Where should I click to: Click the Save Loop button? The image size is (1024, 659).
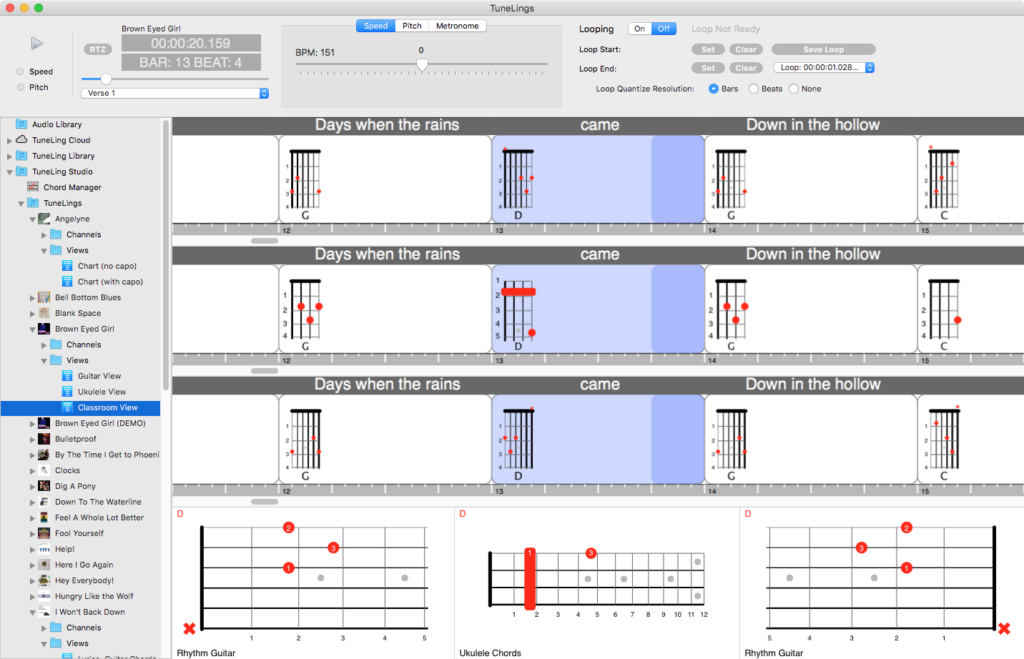point(823,49)
